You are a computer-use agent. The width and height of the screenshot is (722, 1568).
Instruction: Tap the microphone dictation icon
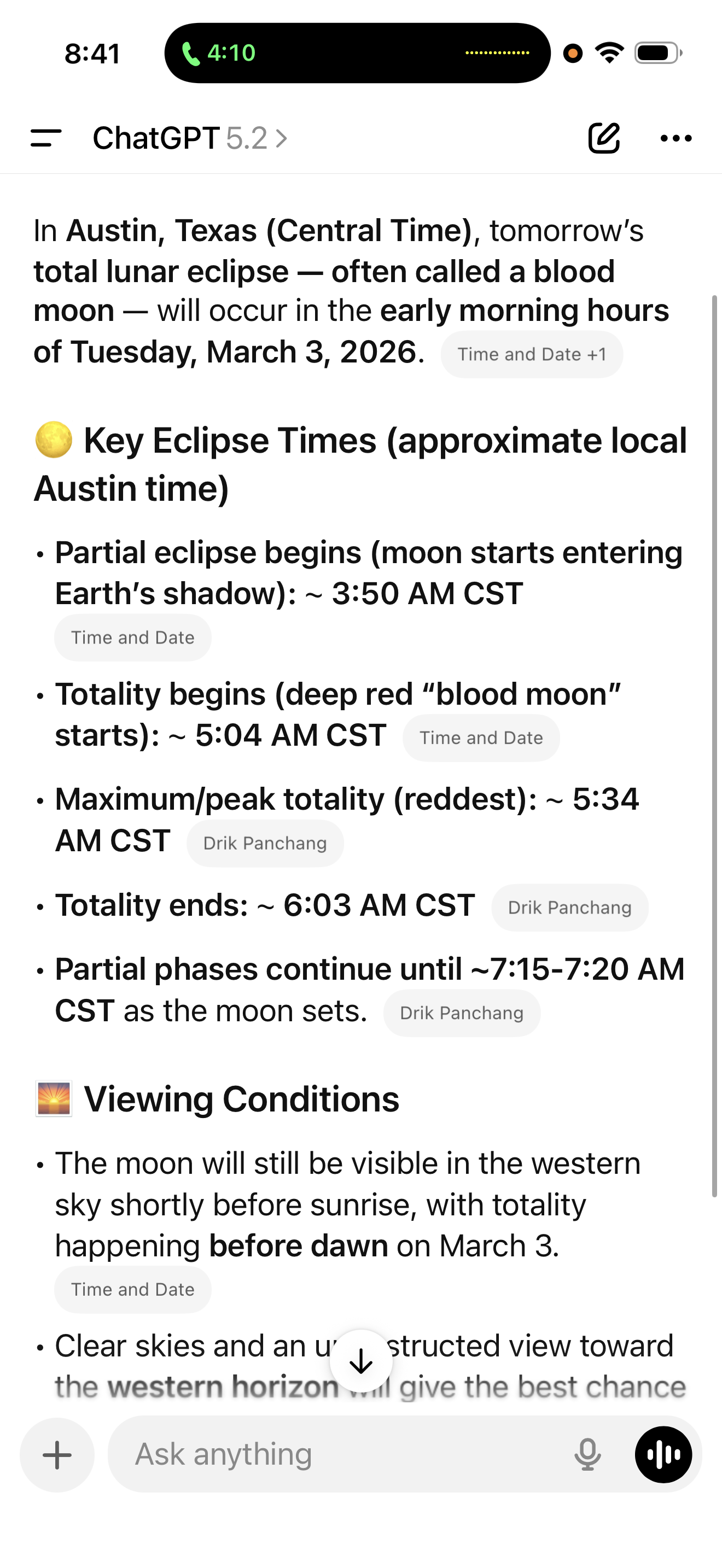click(x=587, y=1455)
